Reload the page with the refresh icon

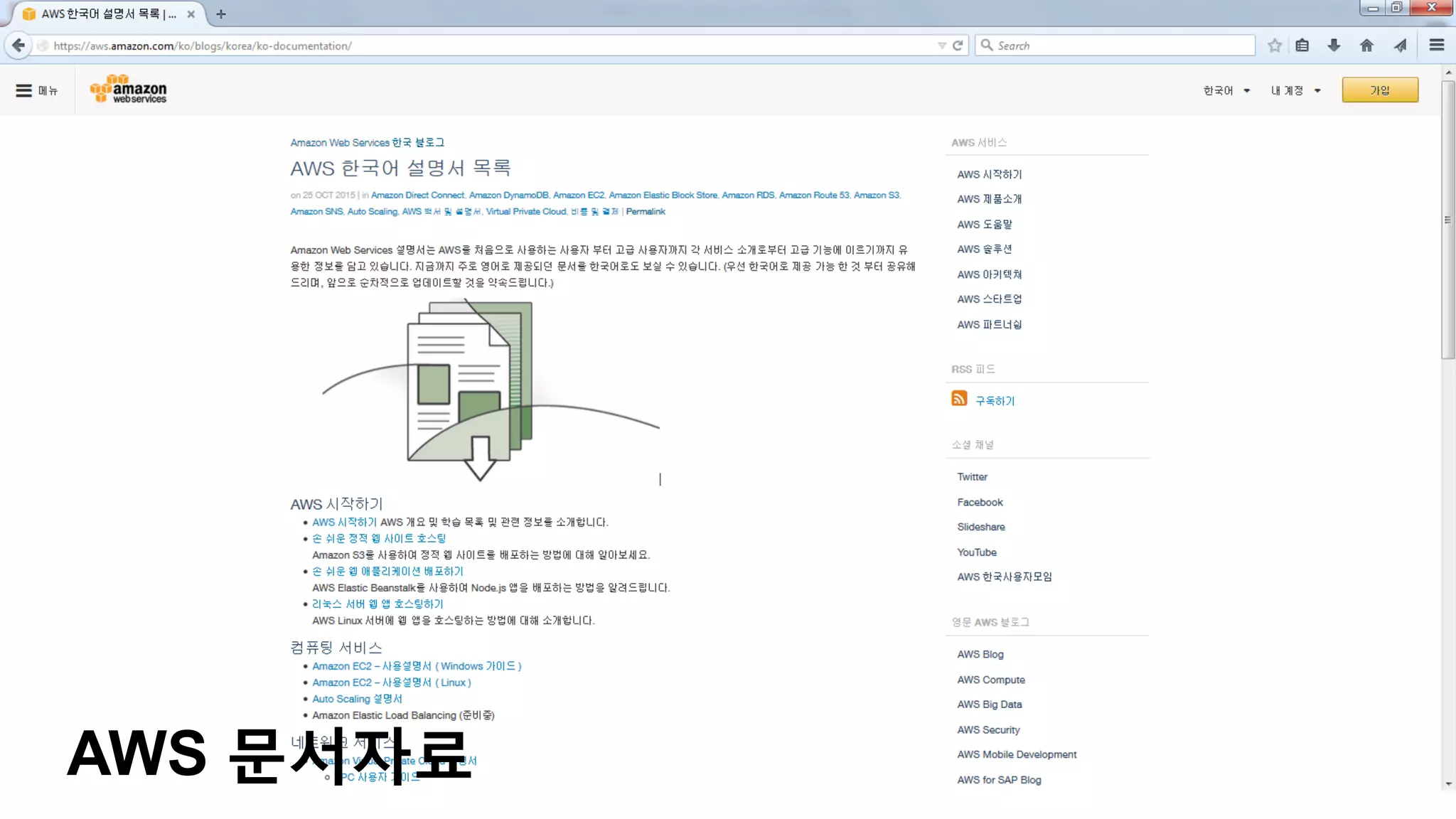(x=958, y=45)
